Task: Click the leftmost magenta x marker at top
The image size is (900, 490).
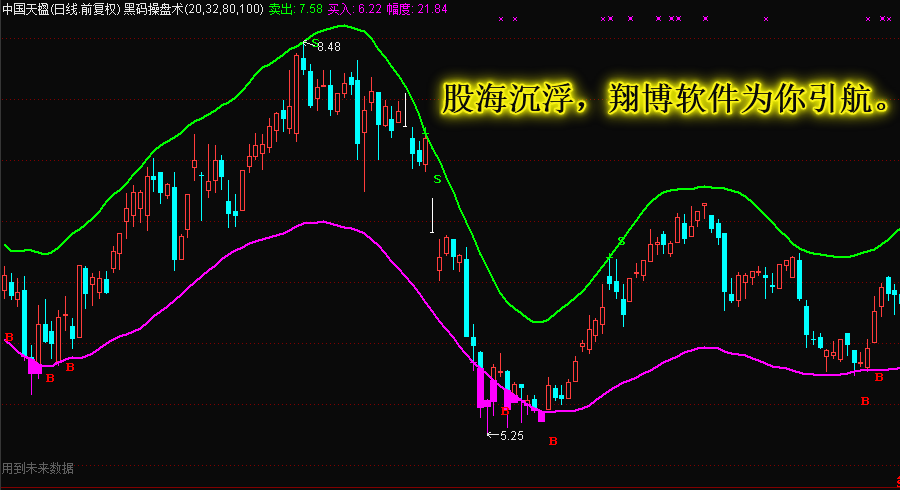Action: 500,19
